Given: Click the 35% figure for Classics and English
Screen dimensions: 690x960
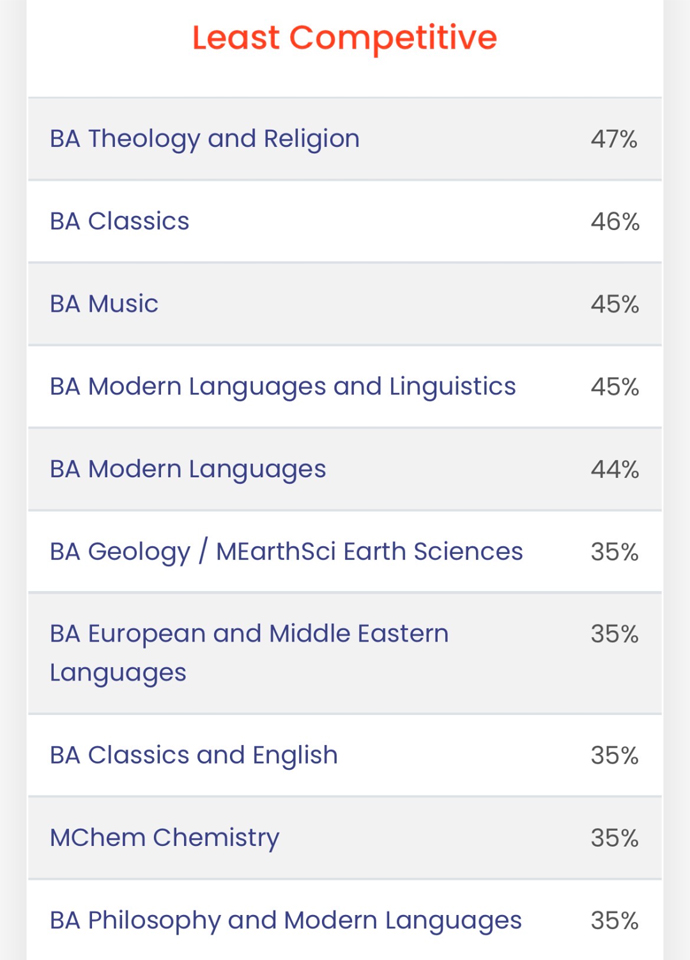Looking at the screenshot, I should [x=614, y=755].
